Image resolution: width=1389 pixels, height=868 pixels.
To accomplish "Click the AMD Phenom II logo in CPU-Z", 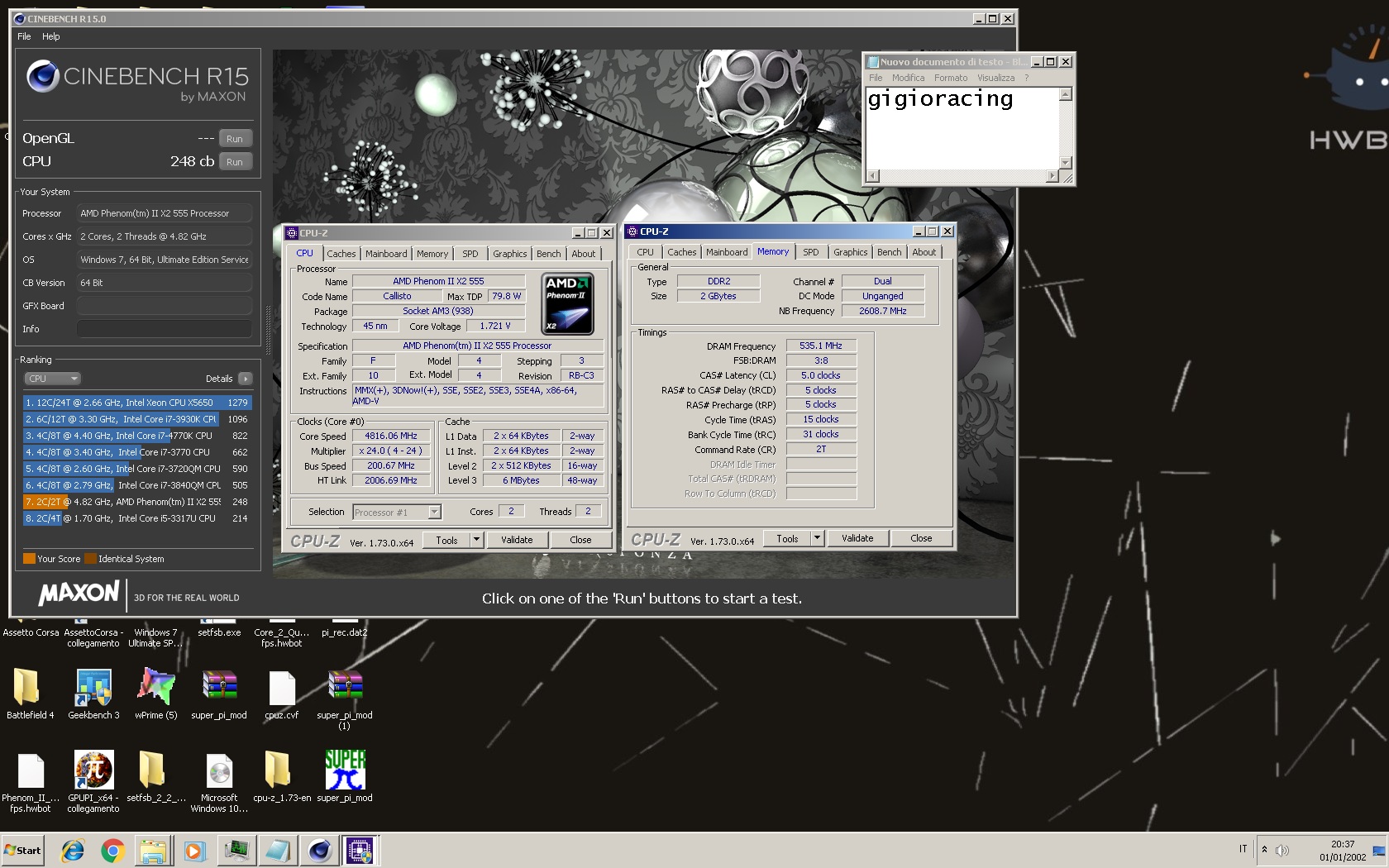I will point(567,304).
